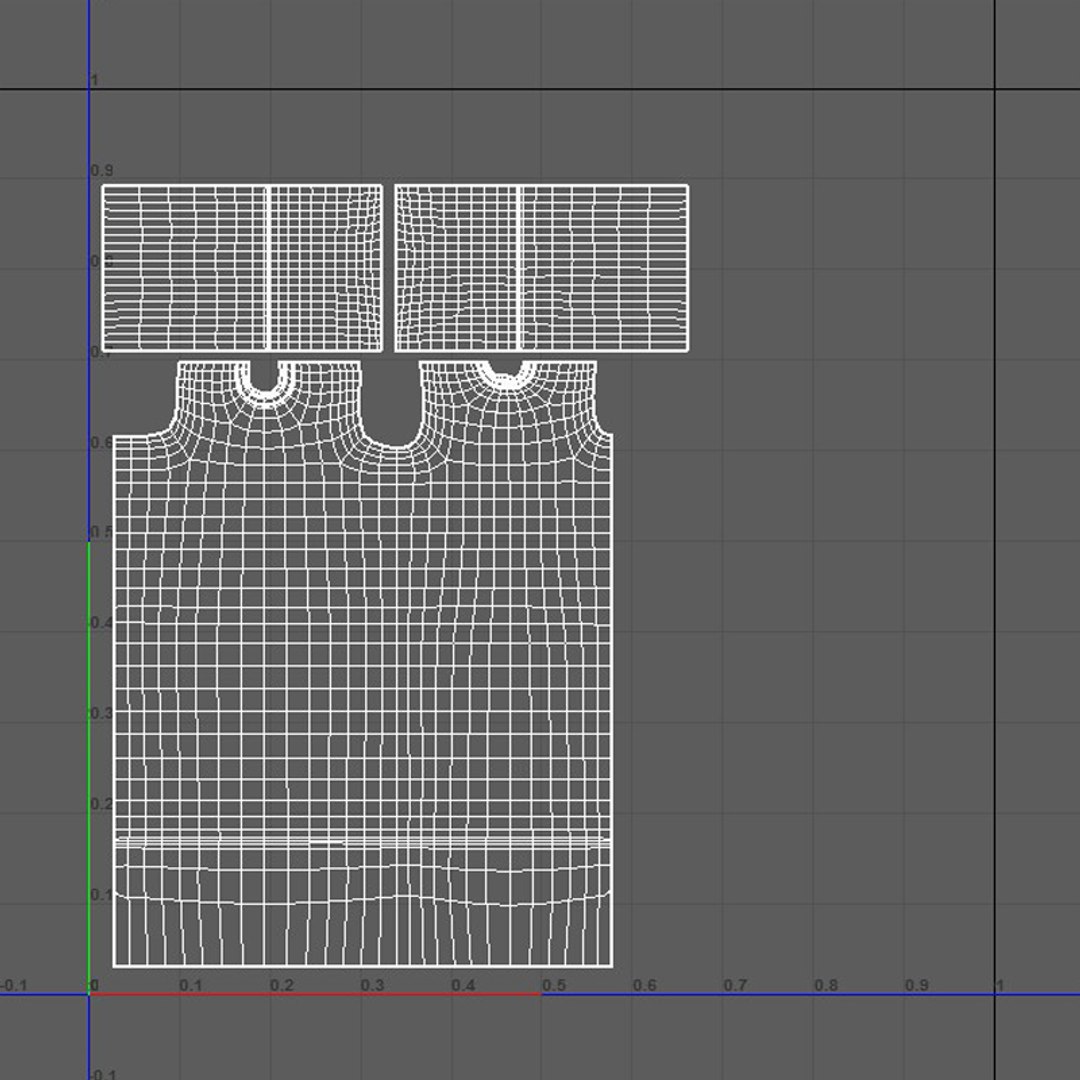
Task: Select the upper-right rectangular UV shell
Action: point(542,268)
